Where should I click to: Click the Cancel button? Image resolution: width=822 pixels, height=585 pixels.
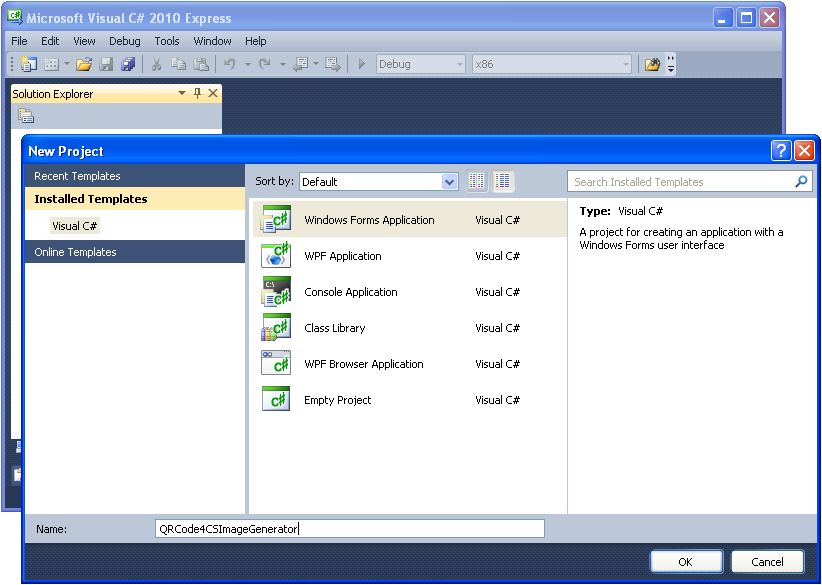767,561
